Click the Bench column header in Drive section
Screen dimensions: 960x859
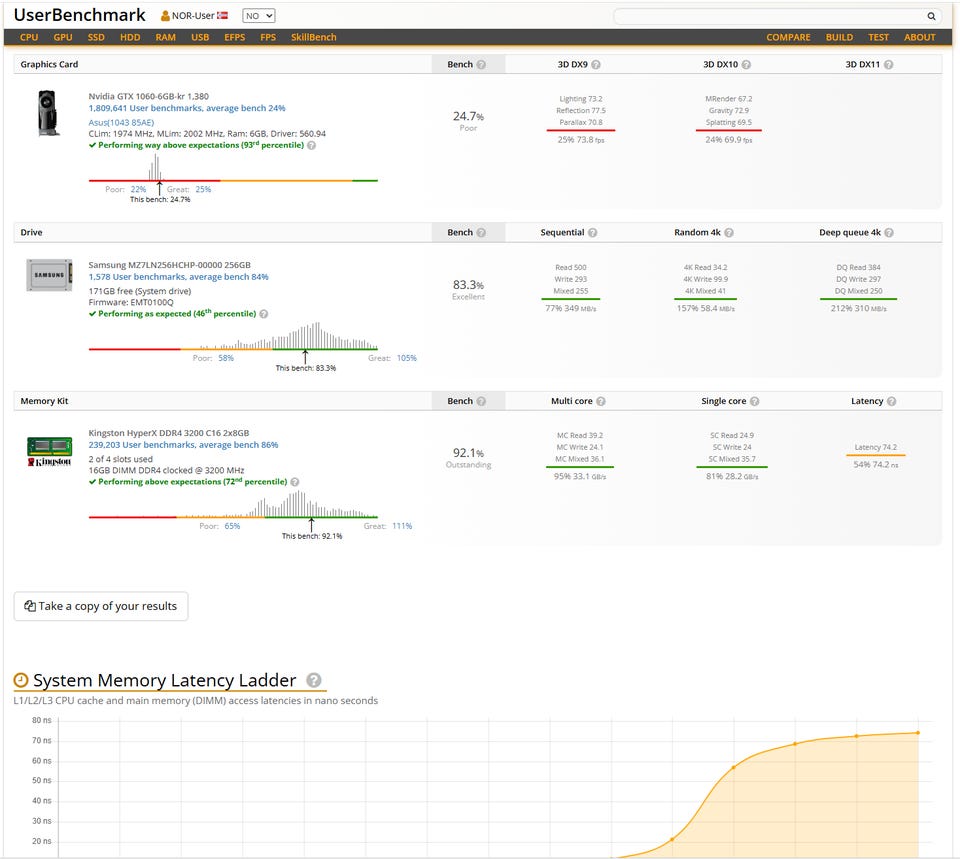(468, 233)
